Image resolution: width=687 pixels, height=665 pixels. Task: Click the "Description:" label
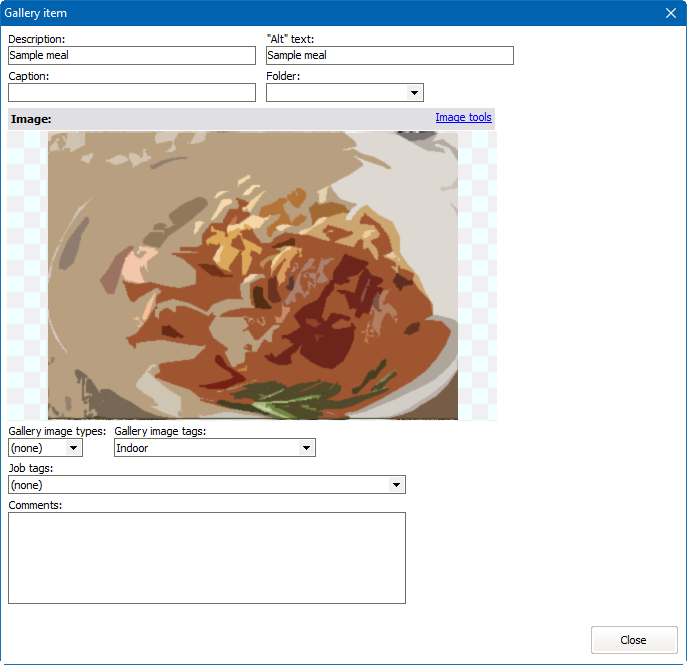pos(37,39)
